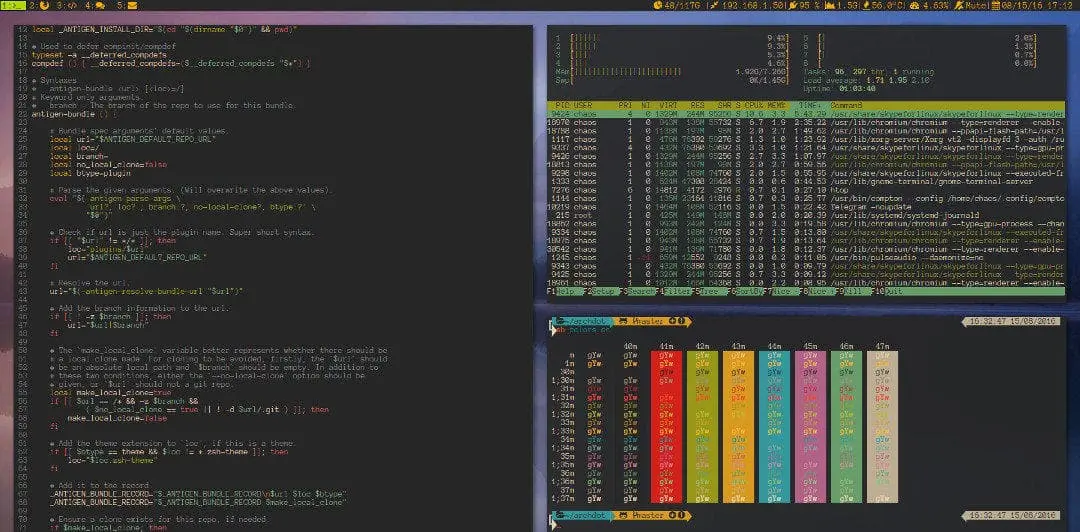This screenshot has width=1080, height=532.
Task: Select workspace 1 terminal tab
Action: tap(12, 6)
